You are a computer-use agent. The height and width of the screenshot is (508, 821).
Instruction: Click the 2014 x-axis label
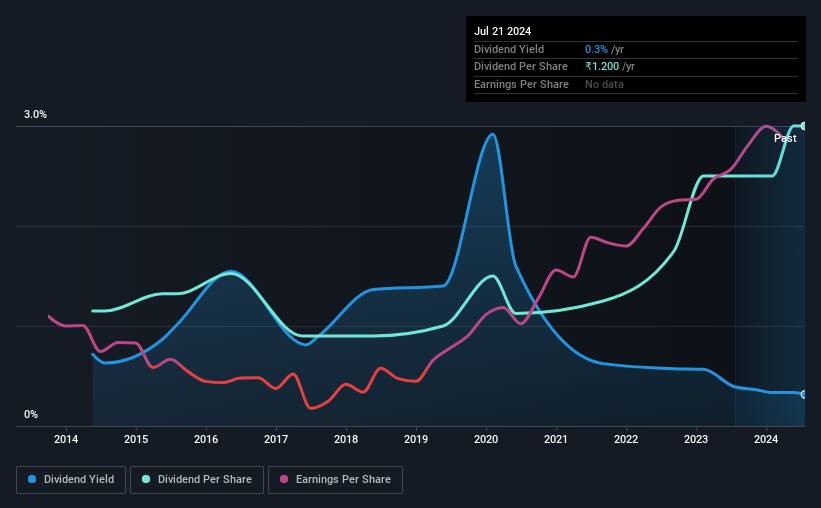tap(66, 439)
